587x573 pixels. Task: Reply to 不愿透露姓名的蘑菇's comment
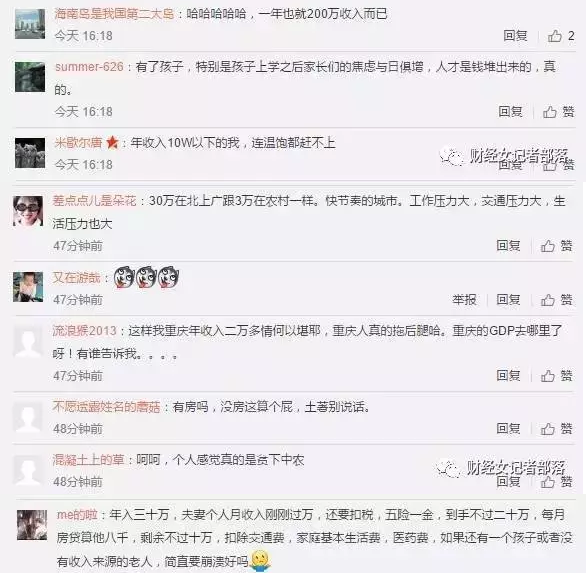point(508,429)
